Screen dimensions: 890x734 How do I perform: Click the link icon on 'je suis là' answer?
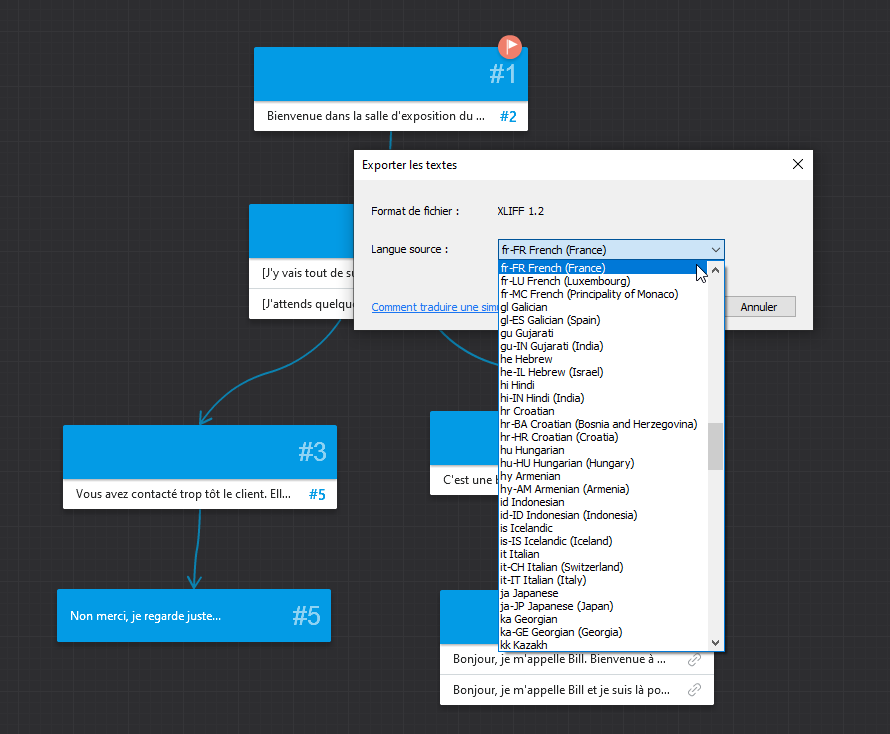click(x=694, y=690)
